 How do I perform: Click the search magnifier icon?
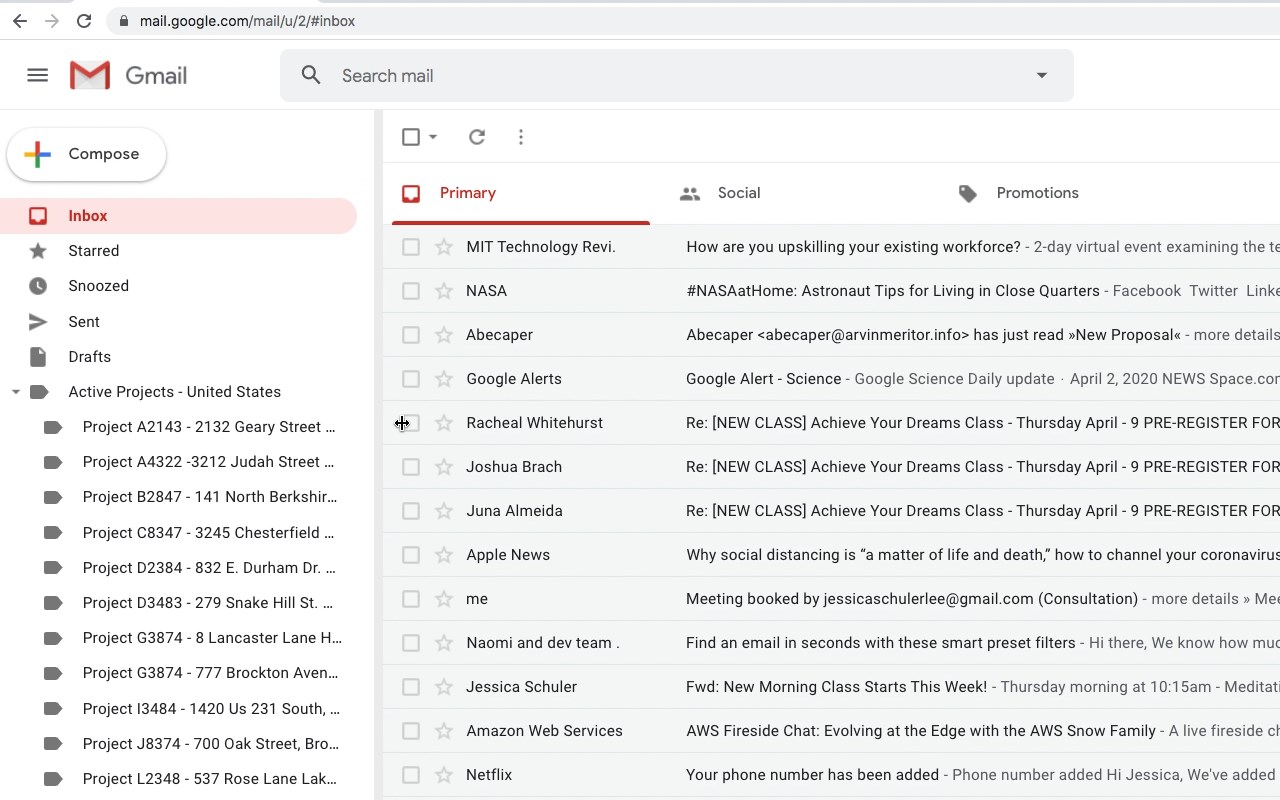[311, 75]
